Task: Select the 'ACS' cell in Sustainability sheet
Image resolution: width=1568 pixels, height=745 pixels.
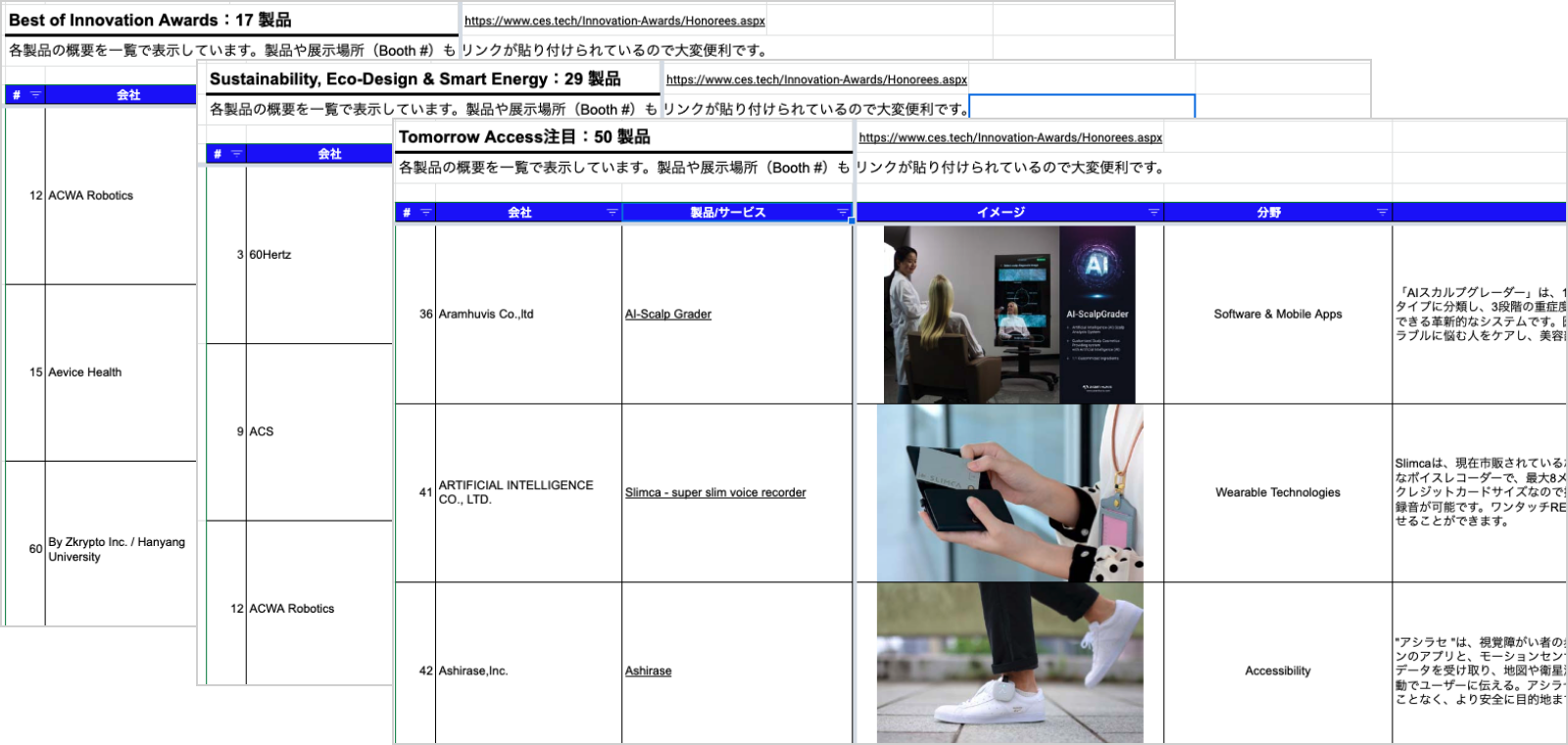Action: 319,432
